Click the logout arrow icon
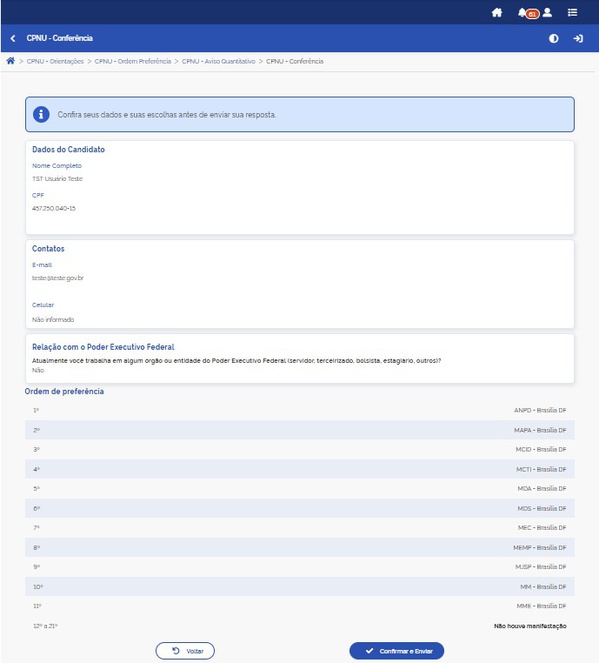Viewport: 599px width, 663px height. tap(578, 38)
